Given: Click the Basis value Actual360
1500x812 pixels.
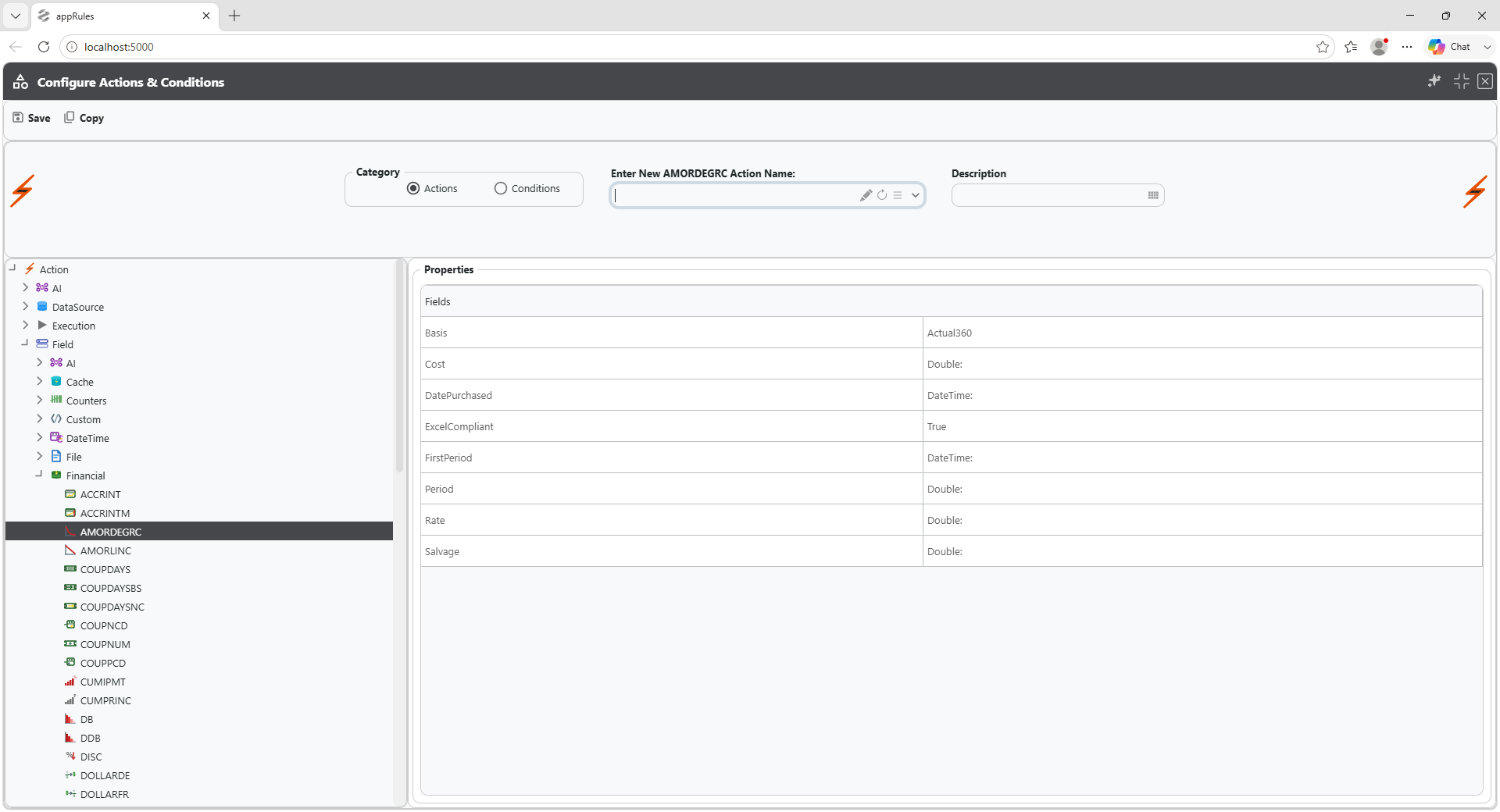Looking at the screenshot, I should click(949, 333).
